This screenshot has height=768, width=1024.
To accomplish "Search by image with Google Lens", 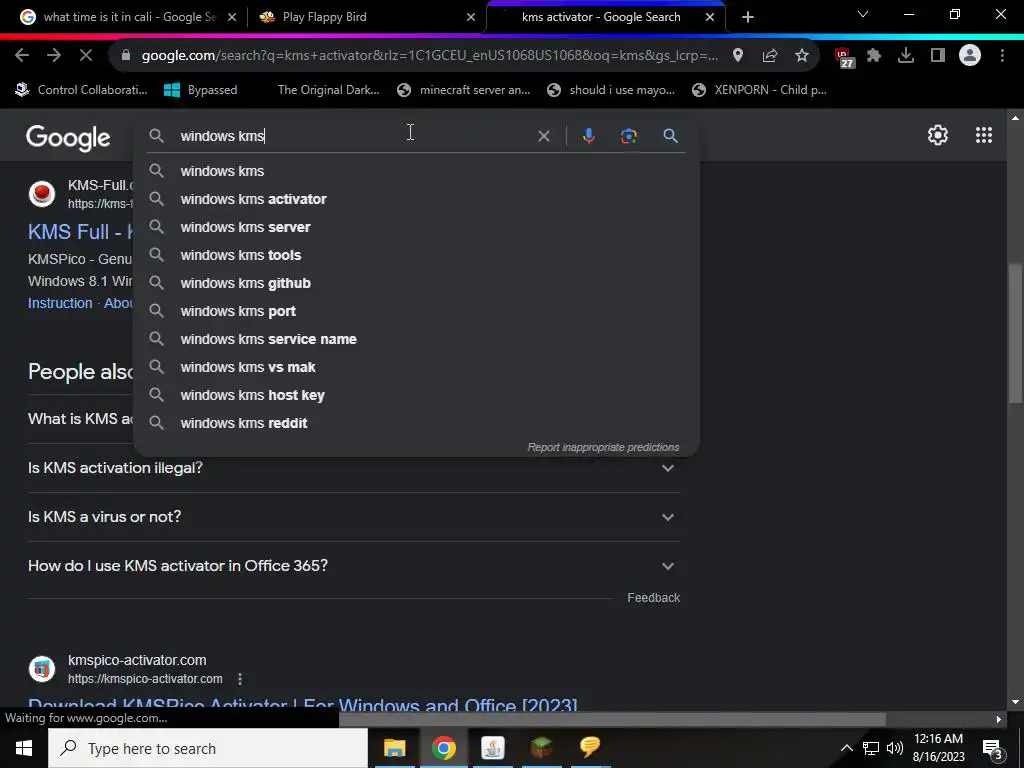I will [628, 136].
